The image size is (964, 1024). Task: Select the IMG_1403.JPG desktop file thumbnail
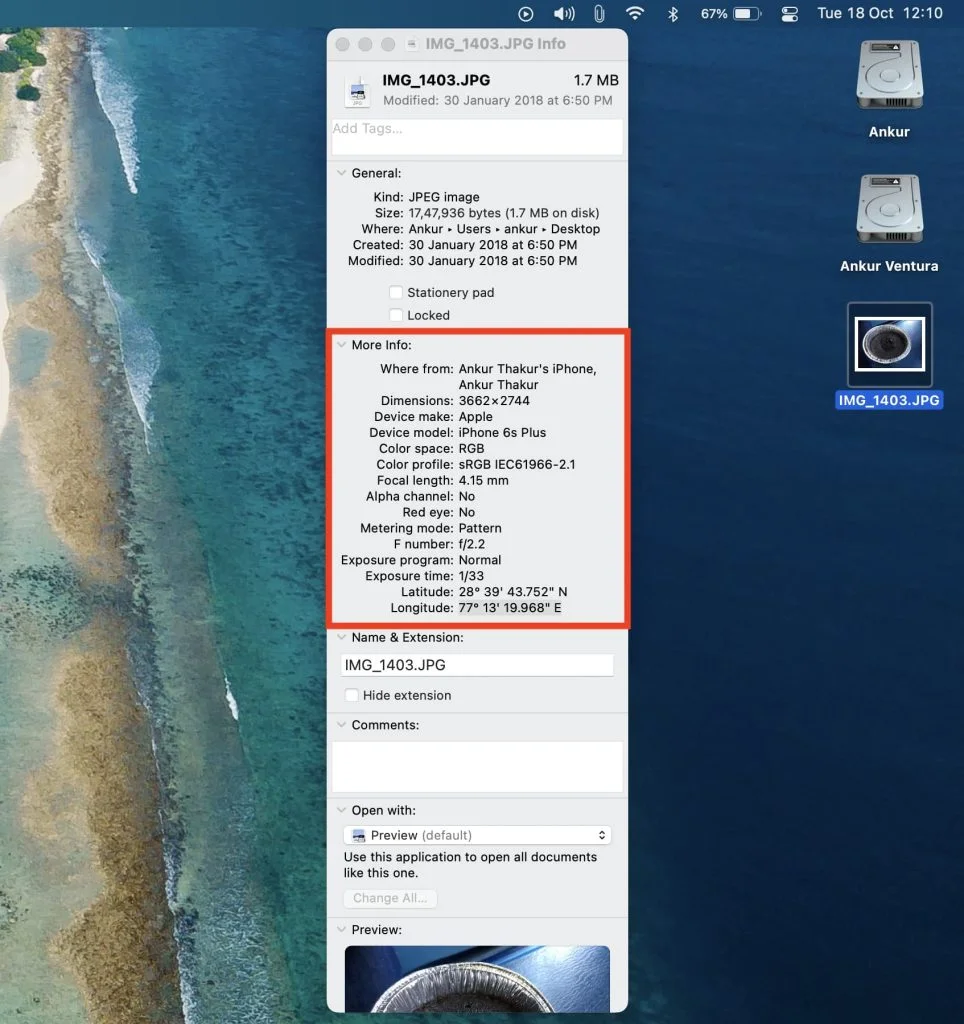coord(890,344)
